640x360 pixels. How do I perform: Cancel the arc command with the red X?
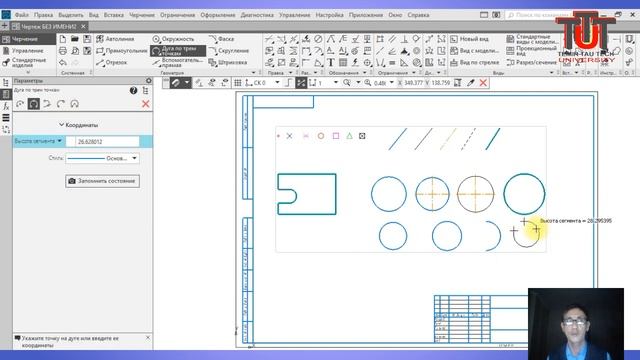point(146,104)
